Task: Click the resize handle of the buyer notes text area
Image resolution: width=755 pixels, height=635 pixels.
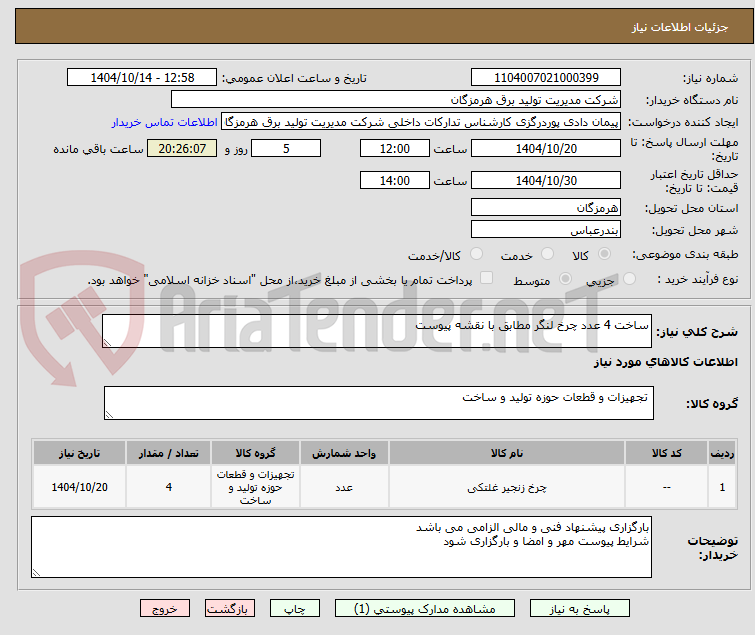Action: (x=36, y=573)
